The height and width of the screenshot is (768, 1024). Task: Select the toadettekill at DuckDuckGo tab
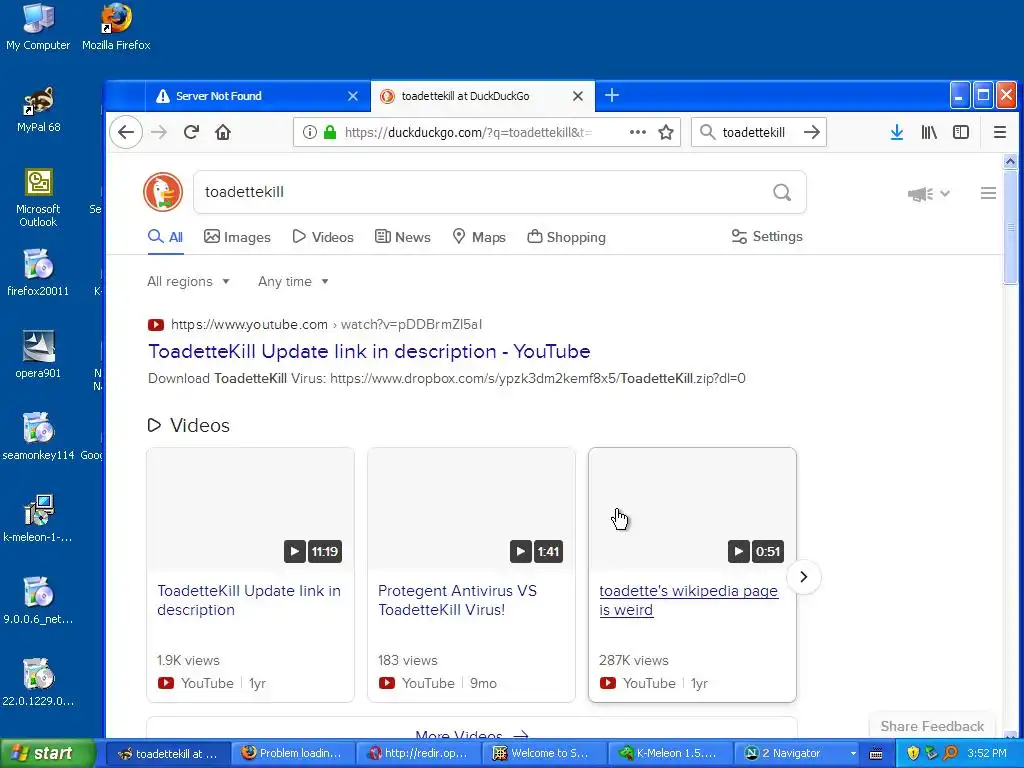point(483,96)
